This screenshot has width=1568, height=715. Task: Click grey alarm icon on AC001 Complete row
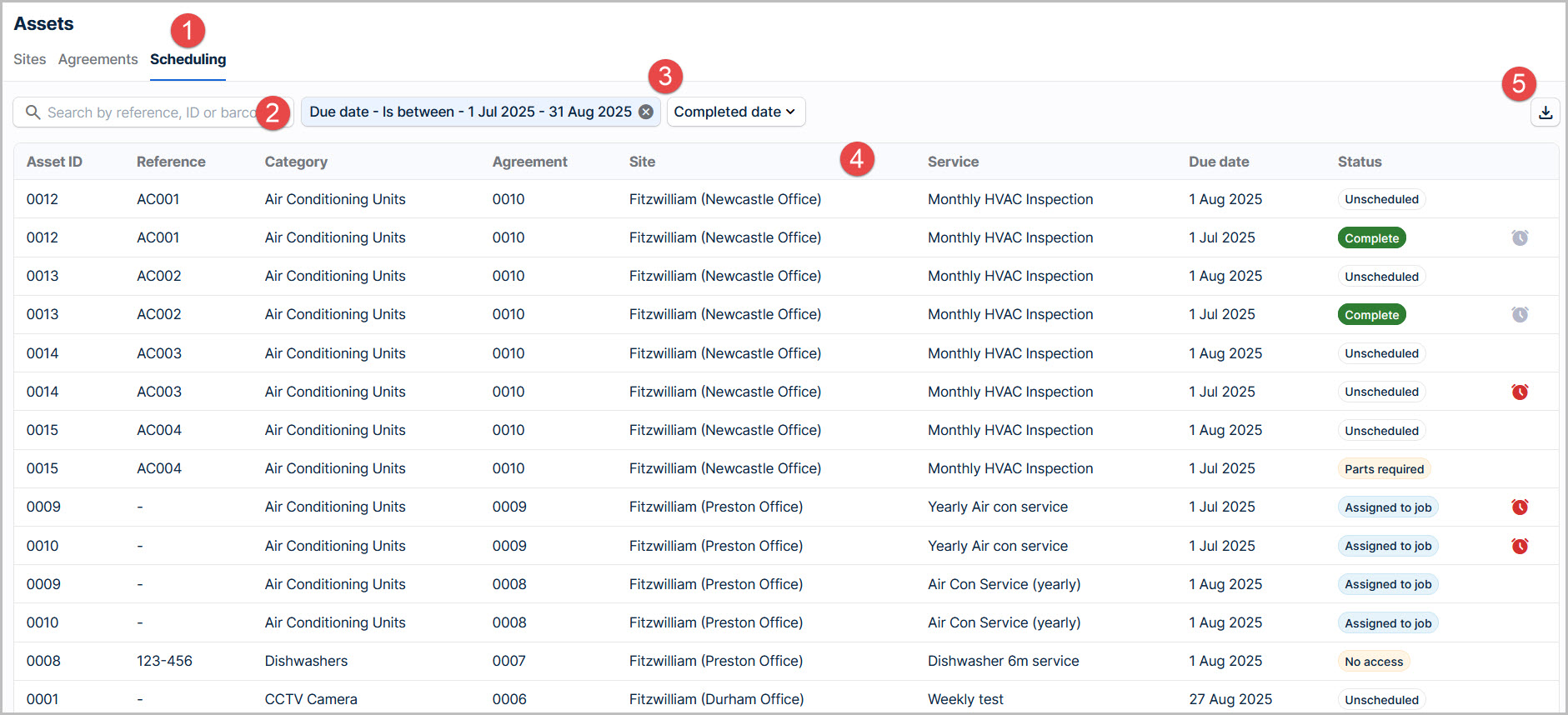(1520, 237)
